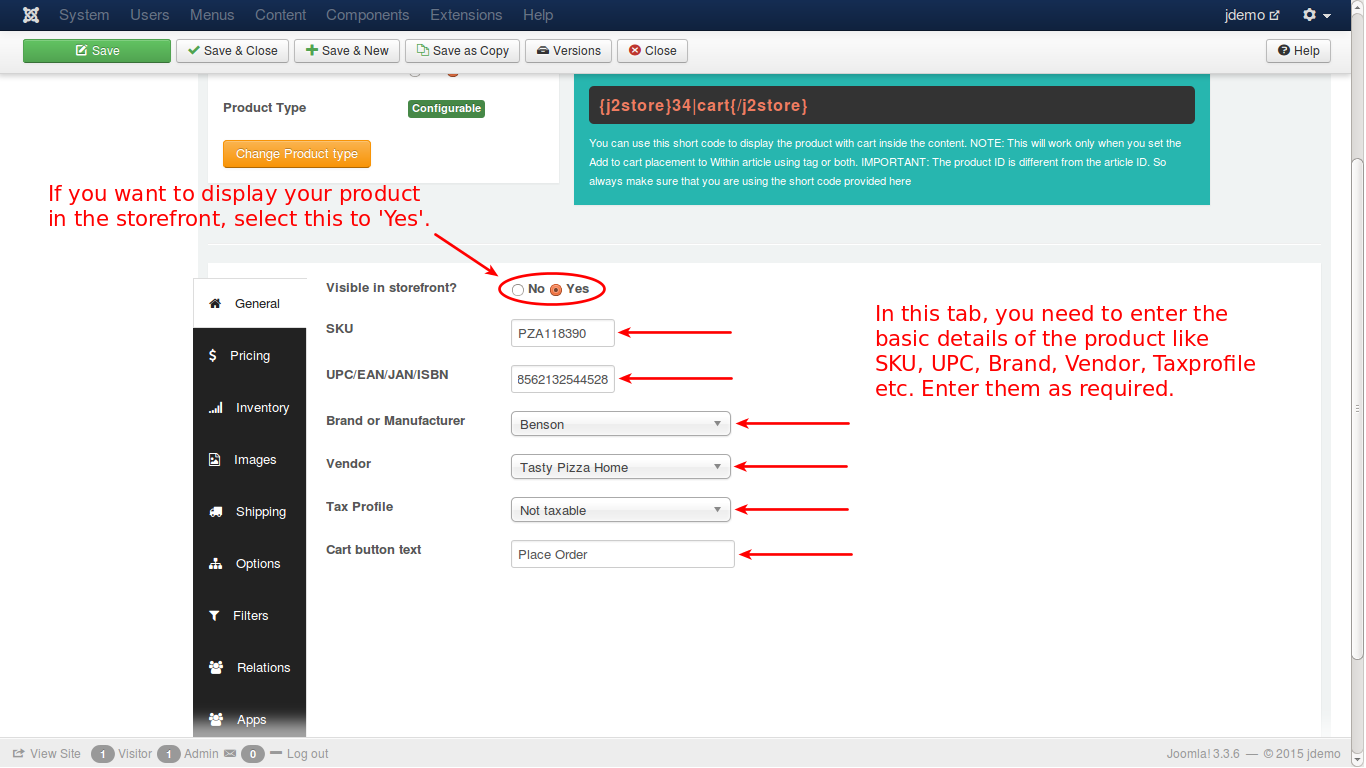
Task: Click the Filters funnel icon
Action: pyautogui.click(x=214, y=616)
